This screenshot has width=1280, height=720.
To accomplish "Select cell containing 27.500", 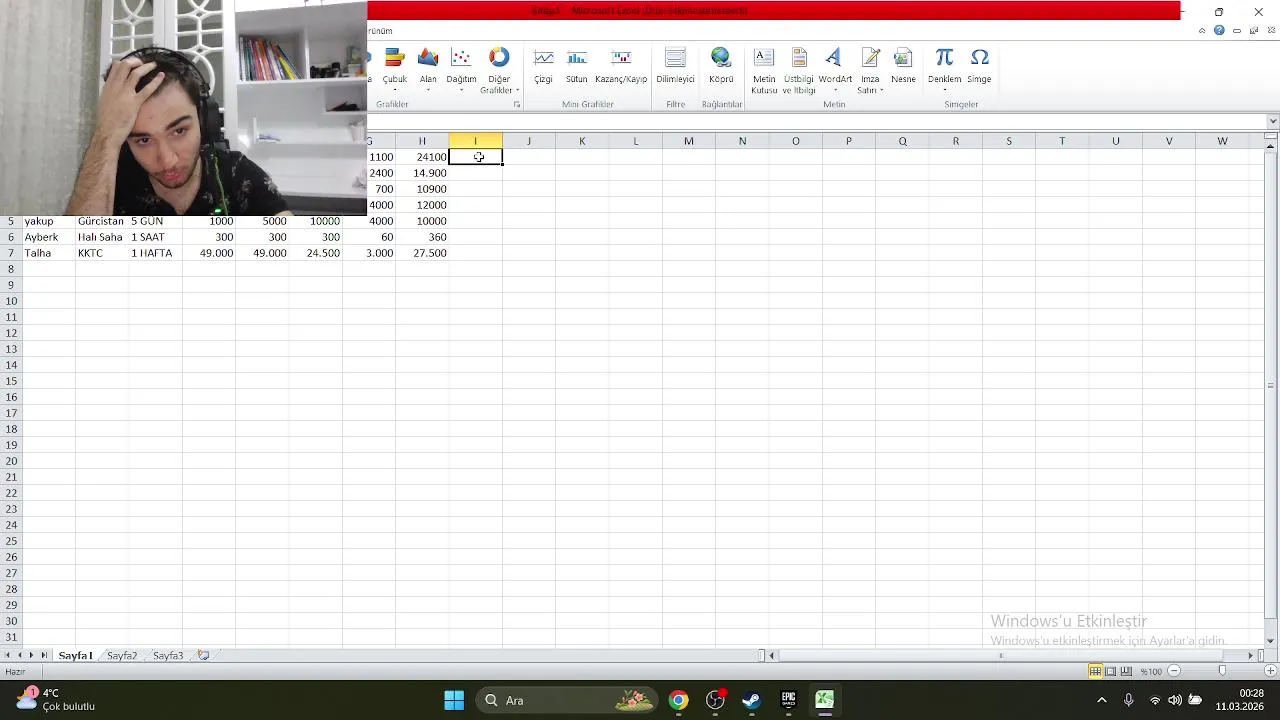I will [x=422, y=253].
